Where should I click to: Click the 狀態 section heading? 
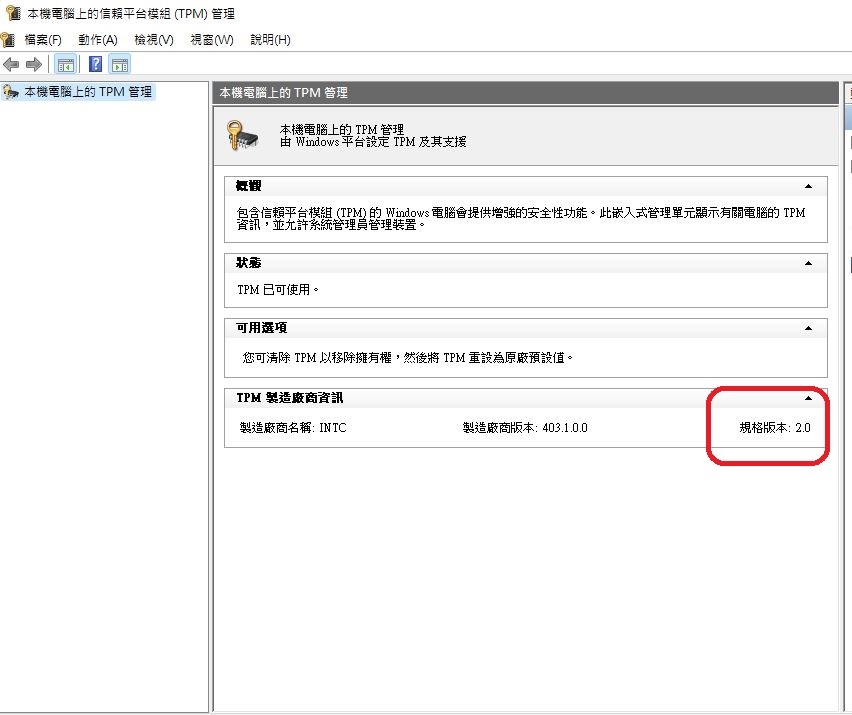pos(248,263)
